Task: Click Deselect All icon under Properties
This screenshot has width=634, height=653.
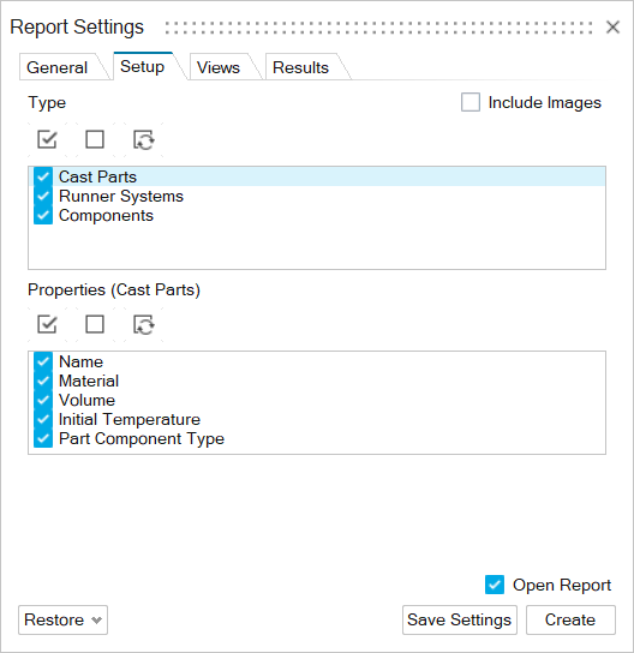Action: [x=95, y=324]
